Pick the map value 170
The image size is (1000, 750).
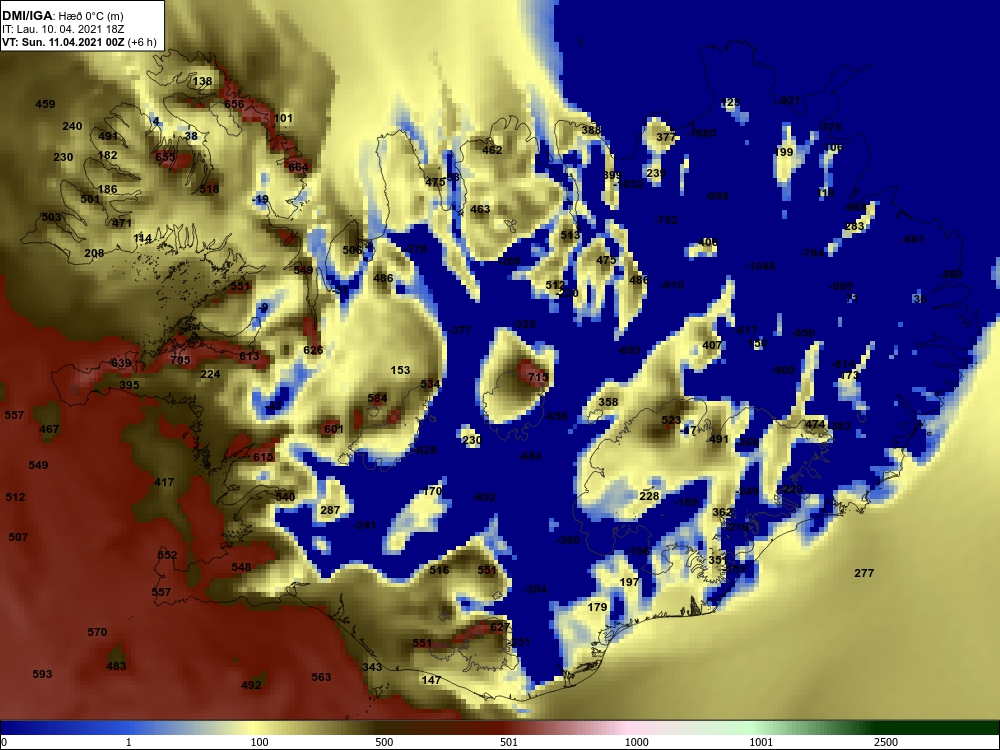pyautogui.click(x=432, y=491)
